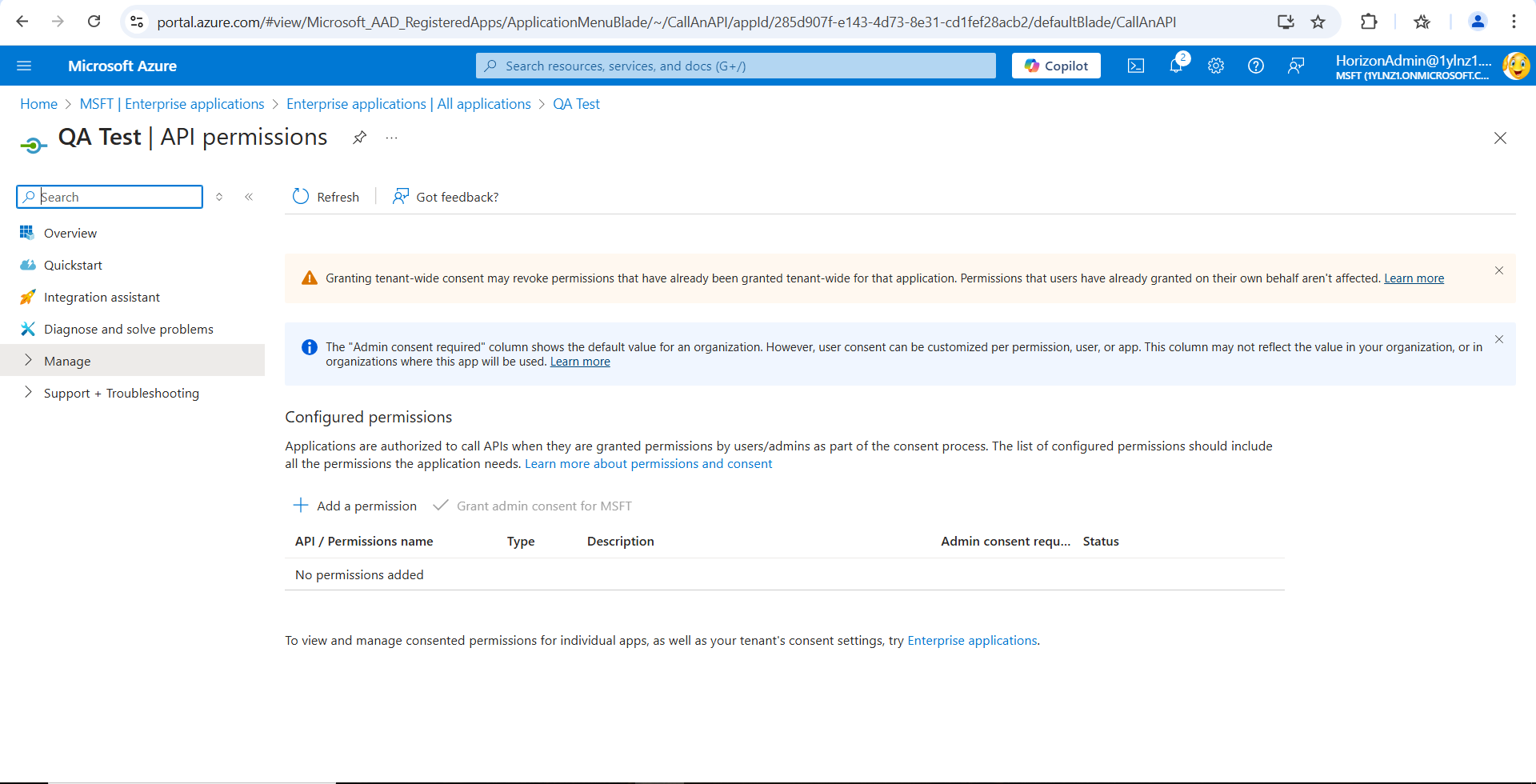The width and height of the screenshot is (1536, 784).
Task: Click the site info icon in address bar
Action: tap(137, 22)
